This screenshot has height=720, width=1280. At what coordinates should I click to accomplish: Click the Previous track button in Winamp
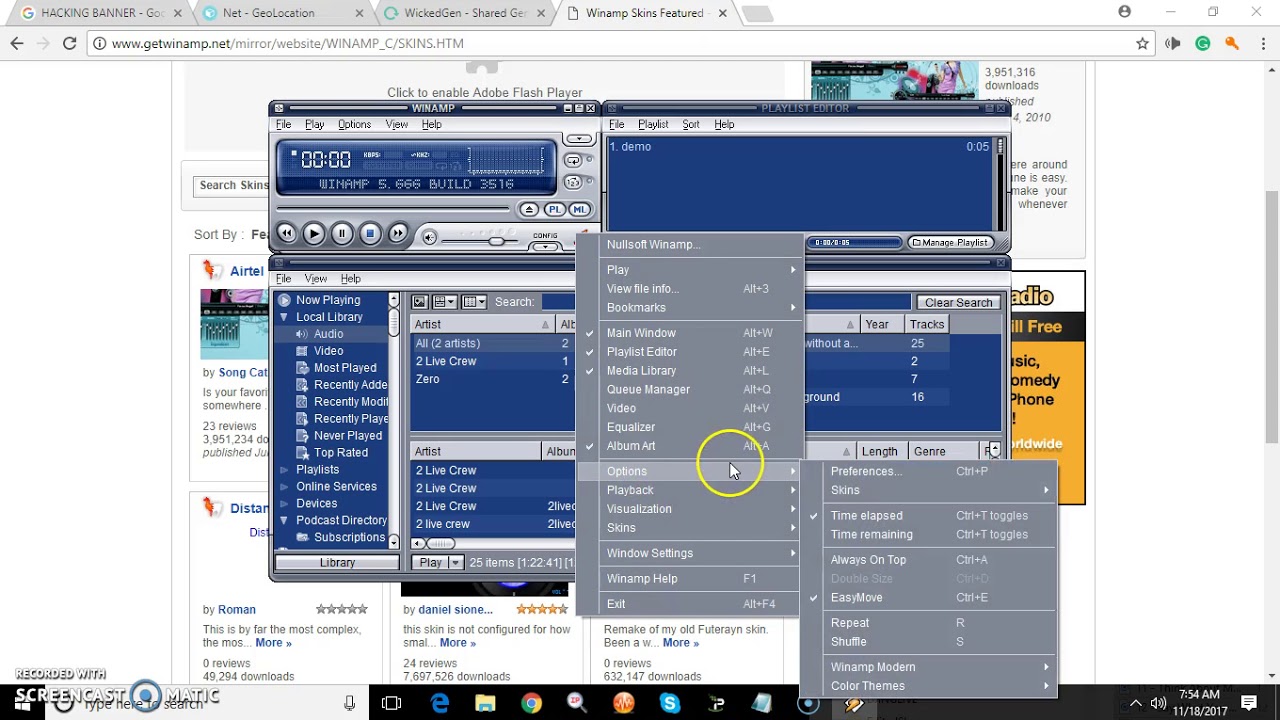(286, 234)
